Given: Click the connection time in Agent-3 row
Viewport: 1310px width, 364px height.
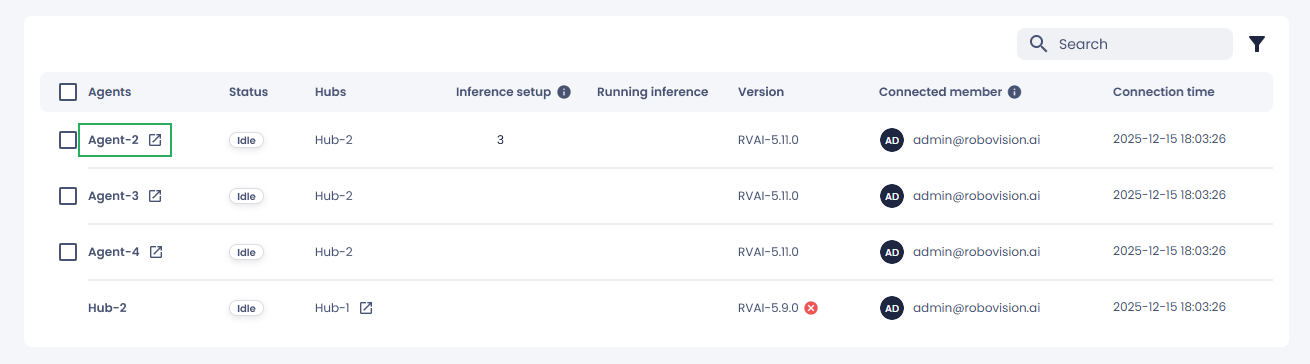Looking at the screenshot, I should [1169, 195].
